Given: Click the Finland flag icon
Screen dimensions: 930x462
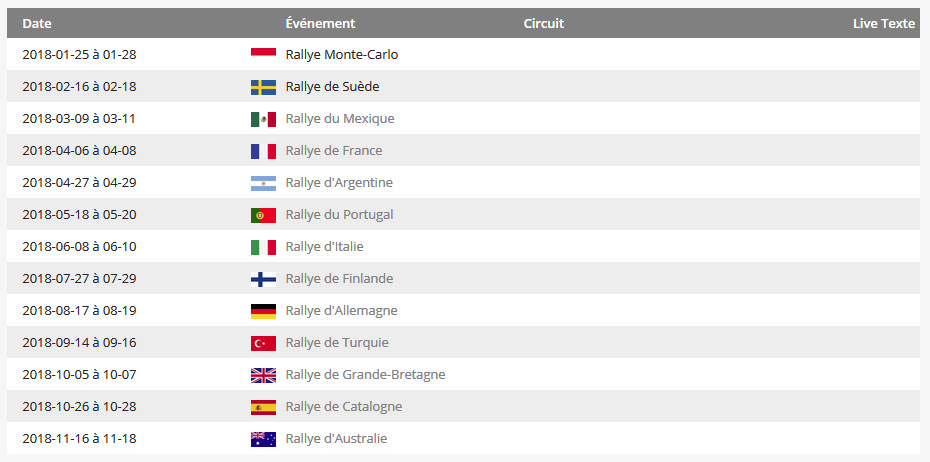Looking at the screenshot, I should (x=263, y=279).
